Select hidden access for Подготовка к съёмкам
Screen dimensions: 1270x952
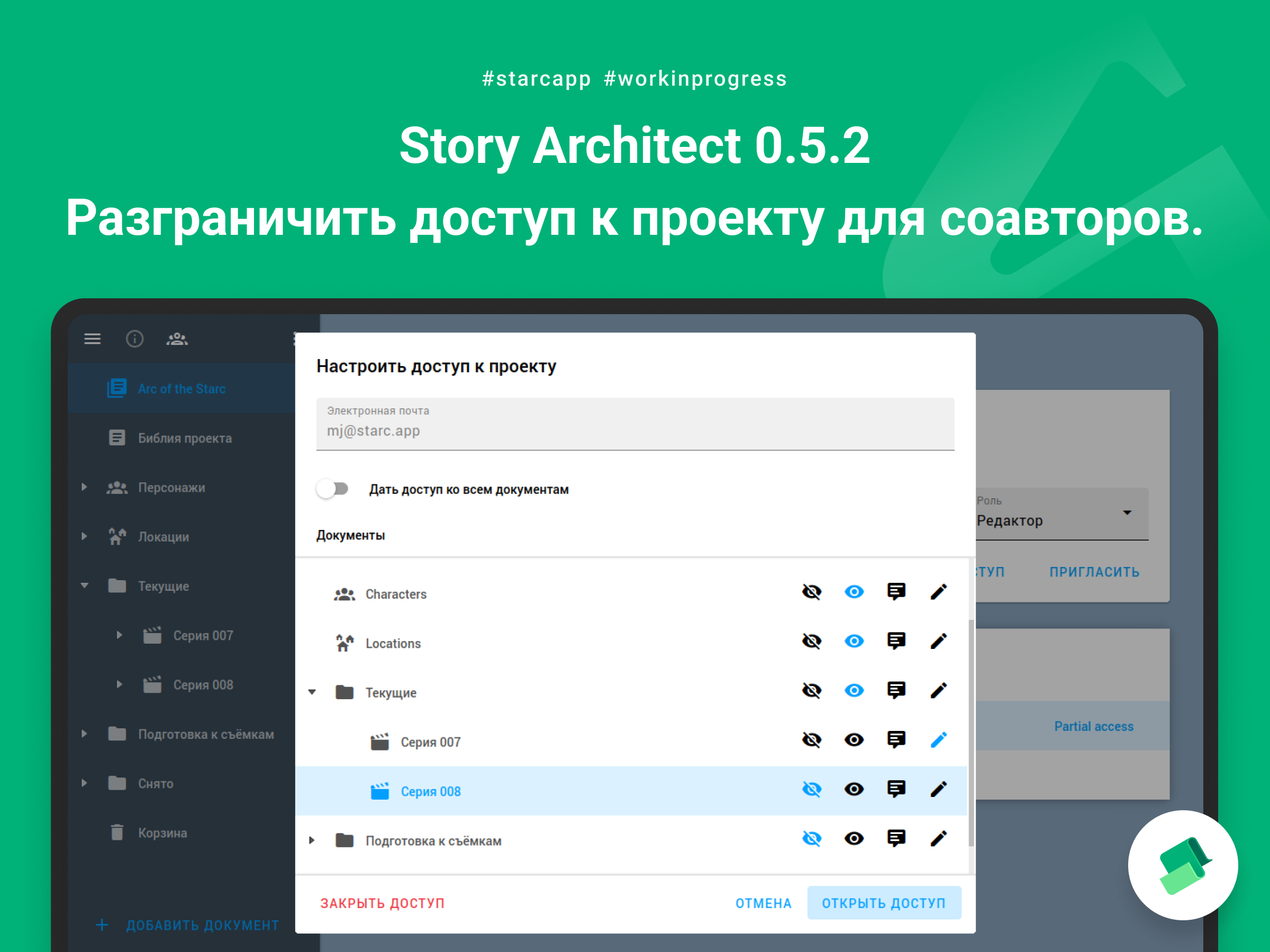pos(811,838)
